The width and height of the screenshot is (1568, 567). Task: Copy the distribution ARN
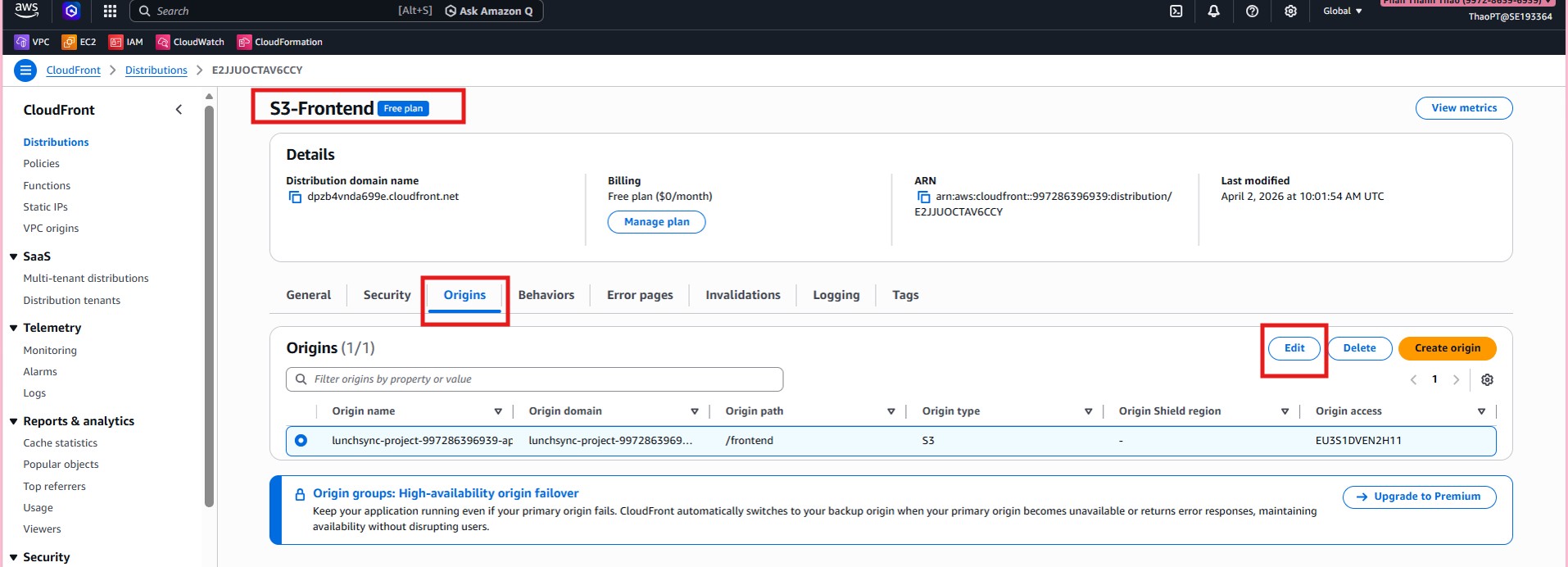tap(923, 197)
